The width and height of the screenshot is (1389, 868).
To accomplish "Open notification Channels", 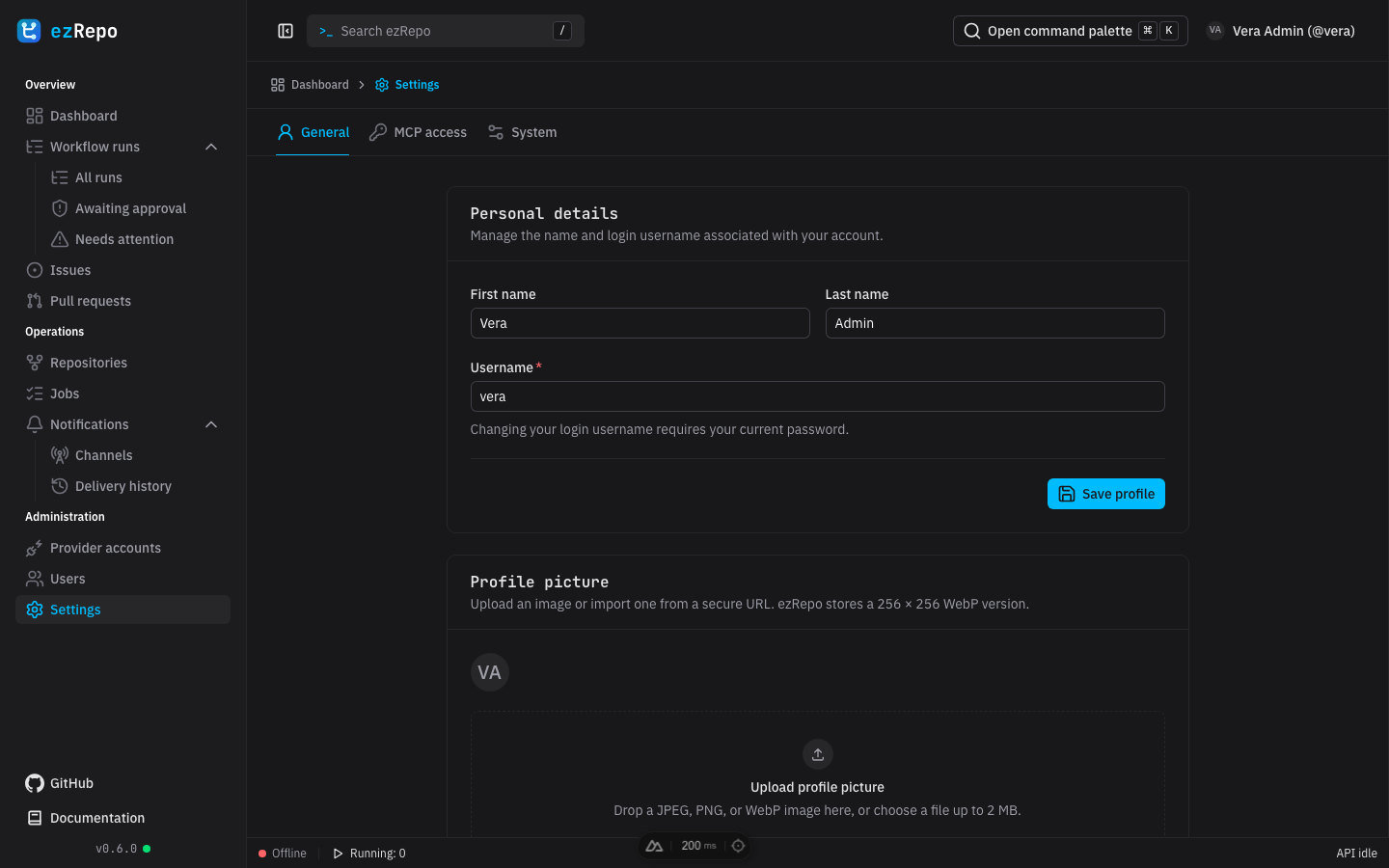I will click(135, 455).
